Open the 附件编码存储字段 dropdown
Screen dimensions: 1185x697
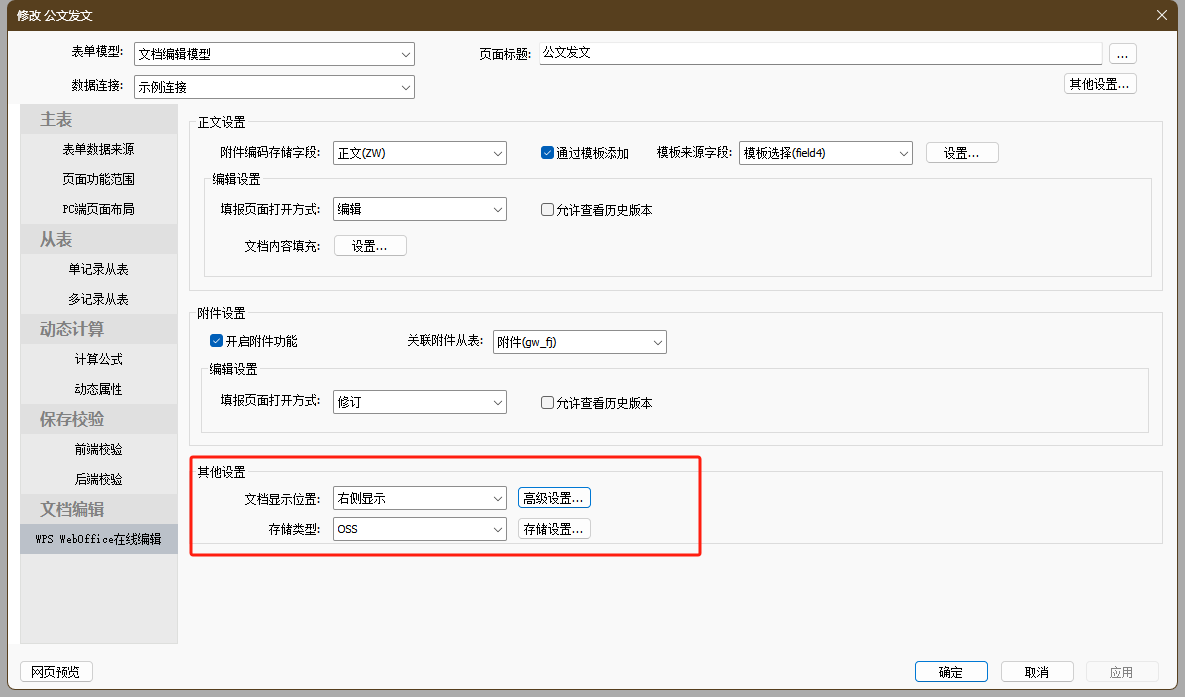[x=420, y=153]
